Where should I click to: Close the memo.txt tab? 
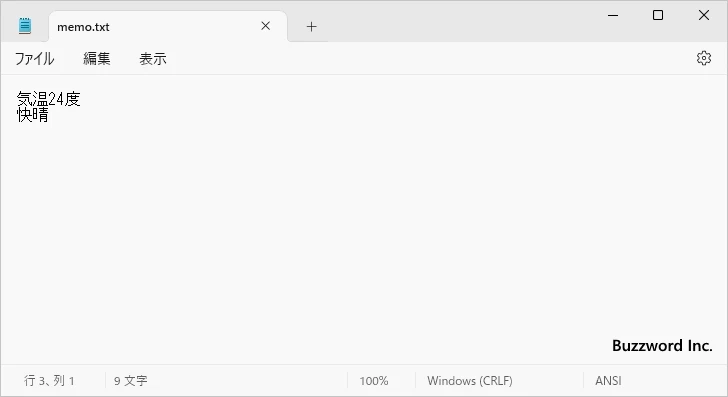[x=266, y=26]
